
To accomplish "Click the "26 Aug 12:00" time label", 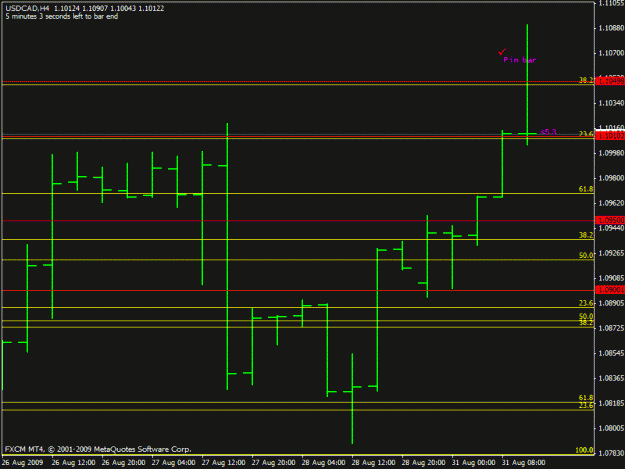I will (x=73, y=463).
